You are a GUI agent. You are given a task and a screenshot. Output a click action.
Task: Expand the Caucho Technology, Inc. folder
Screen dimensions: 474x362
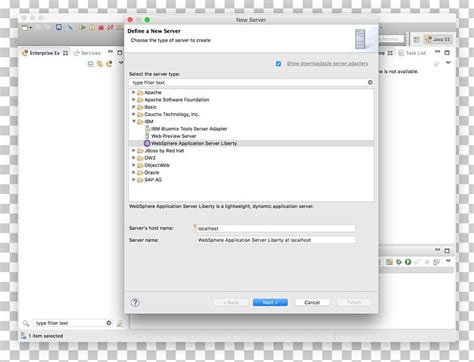[x=133, y=114]
